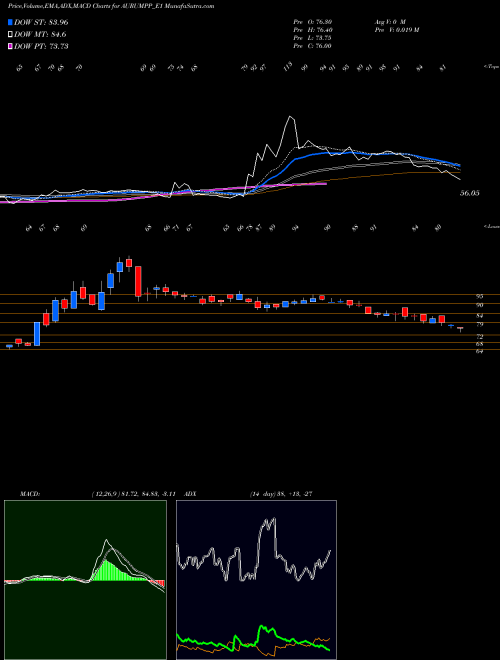Select the 'DOW MT: 84.6' legend text

(40, 35)
